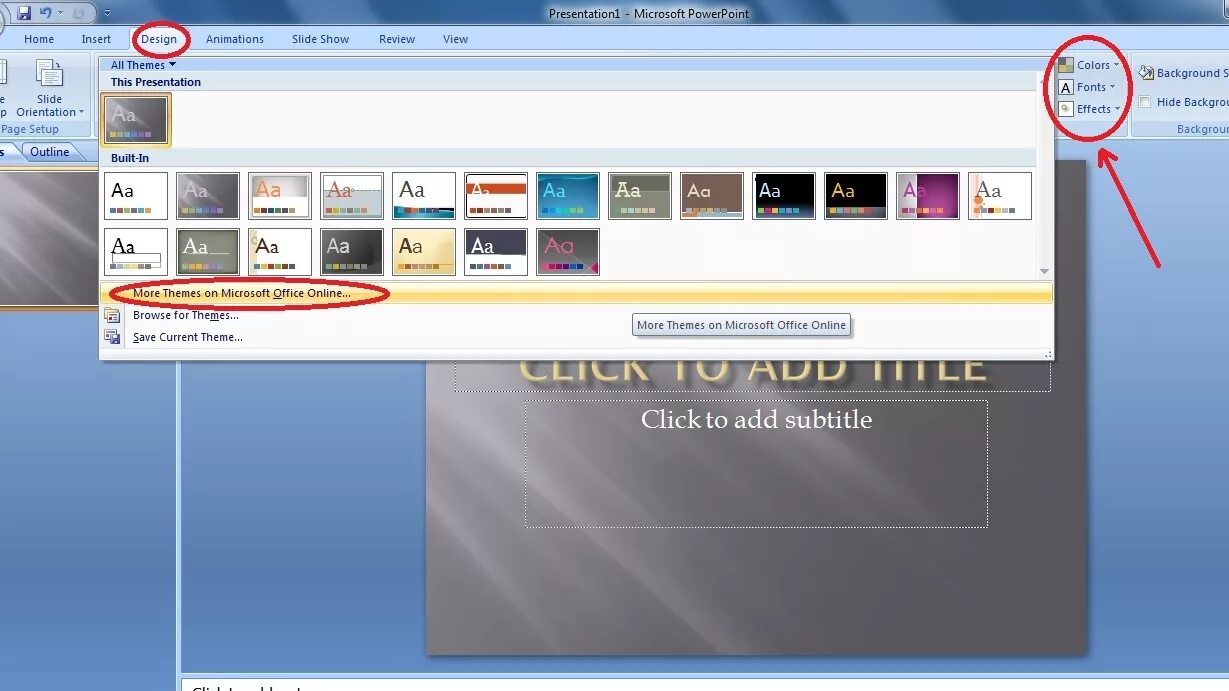Apply the white theme with teal wave at bottom

click(424, 196)
